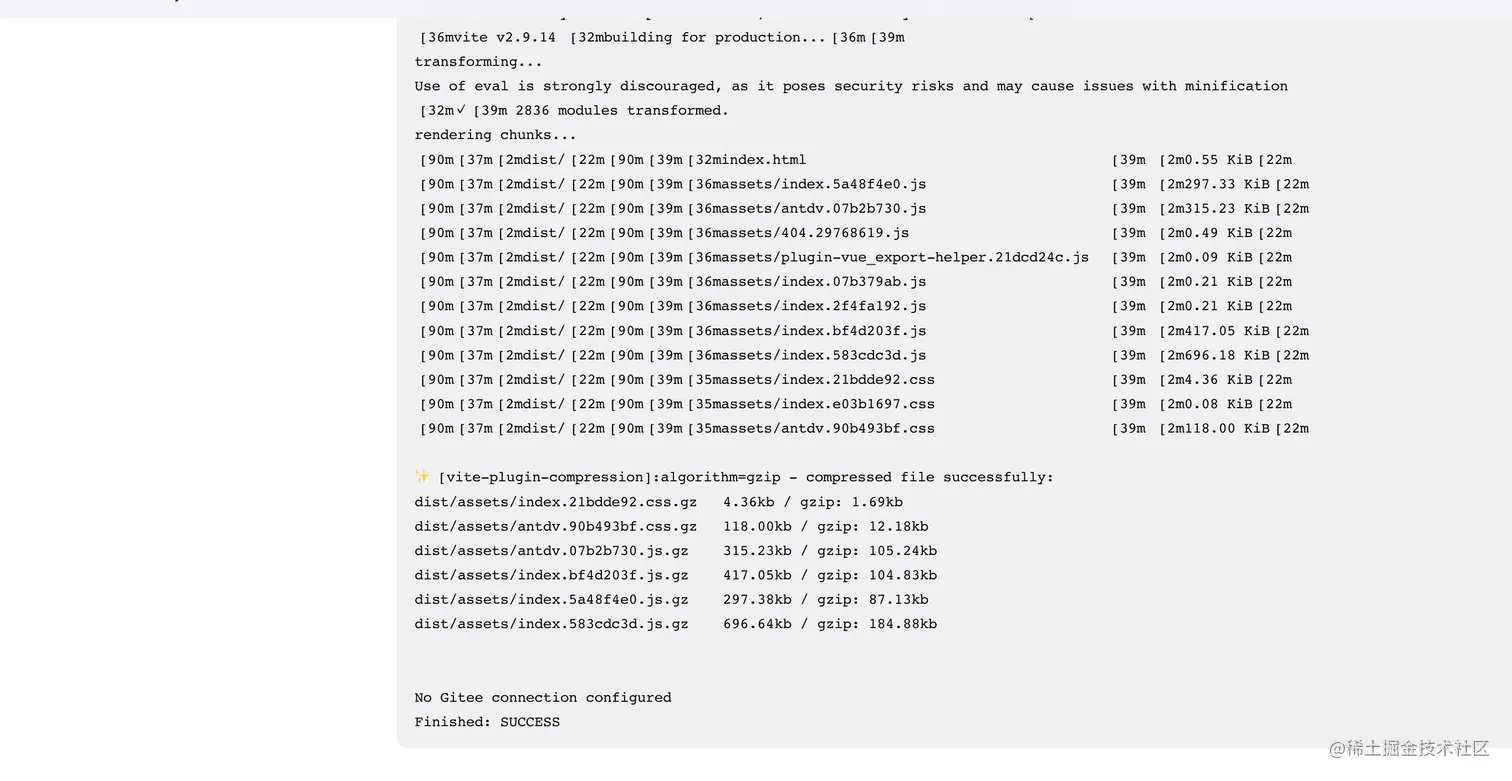Click dist/assets/index.5a48f4e0.js.gz file path
Screen dimensions: 1512x781
(552, 600)
